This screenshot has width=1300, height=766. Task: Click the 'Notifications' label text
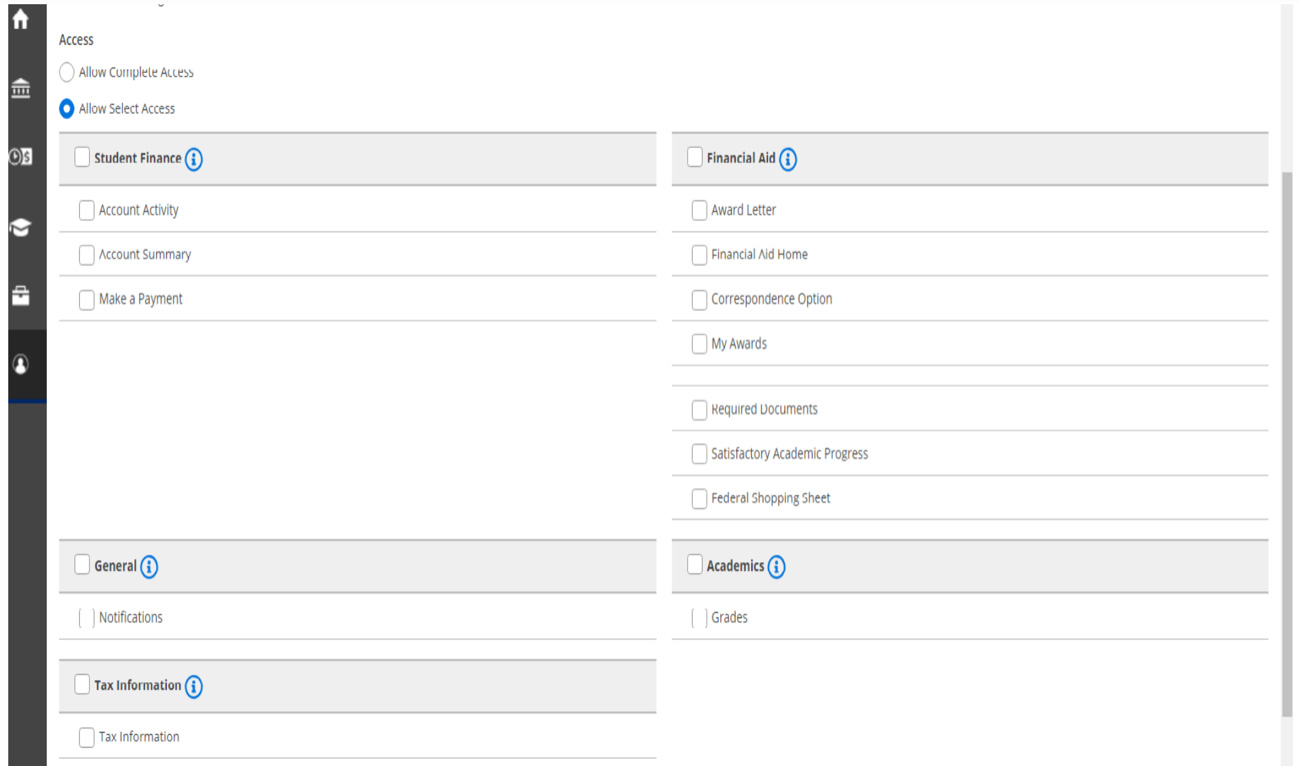click(131, 618)
